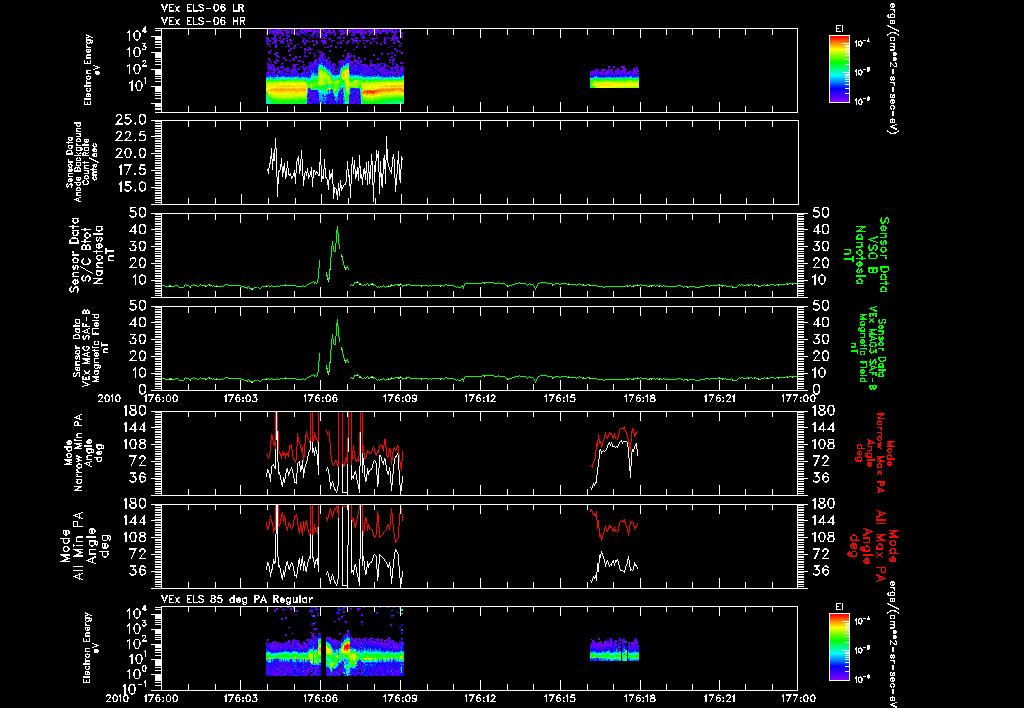The image size is (1024, 708).
Task: Click the "176:09" label under the bottom spectrogram
Action: coord(400,698)
